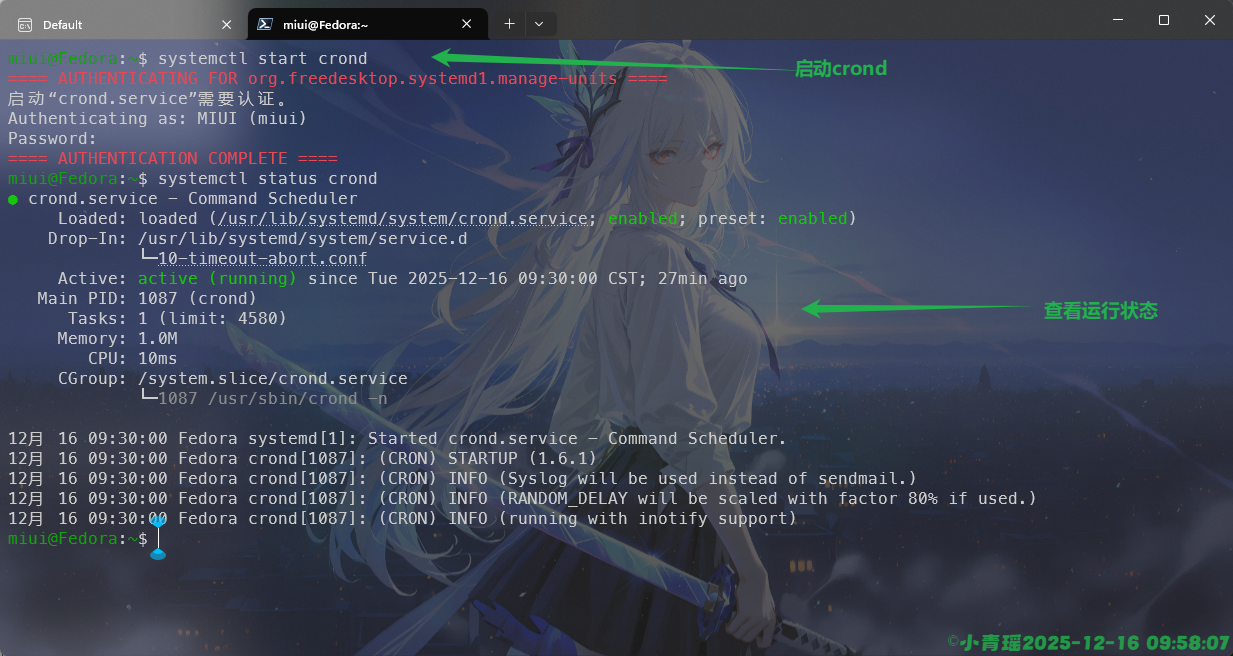Click the blue cursor marker at the prompt

[158, 538]
